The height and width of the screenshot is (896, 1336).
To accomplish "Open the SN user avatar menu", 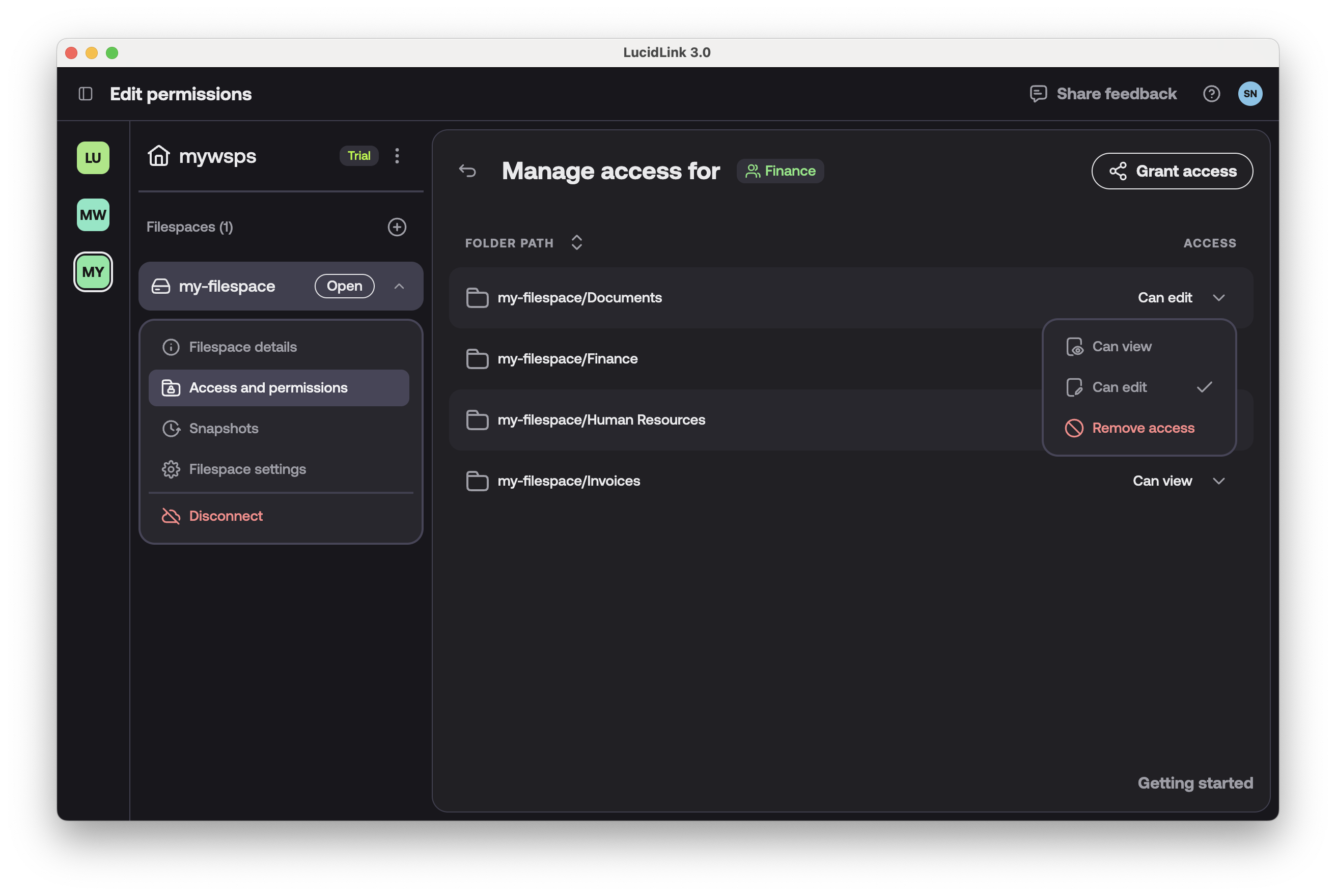I will point(1250,94).
